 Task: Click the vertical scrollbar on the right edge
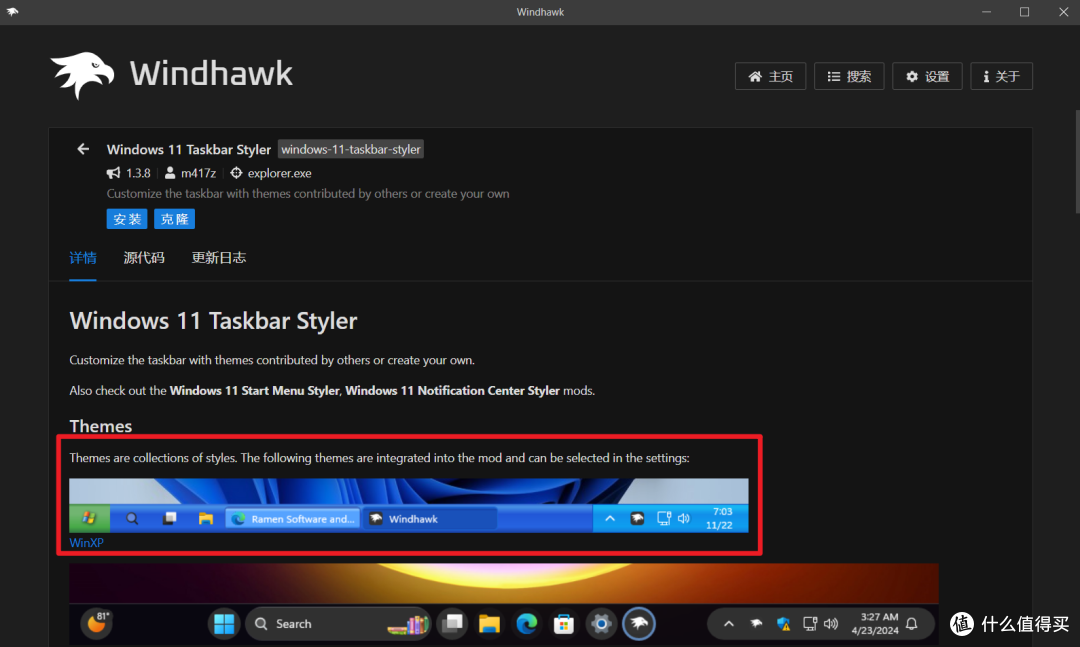click(x=1075, y=150)
